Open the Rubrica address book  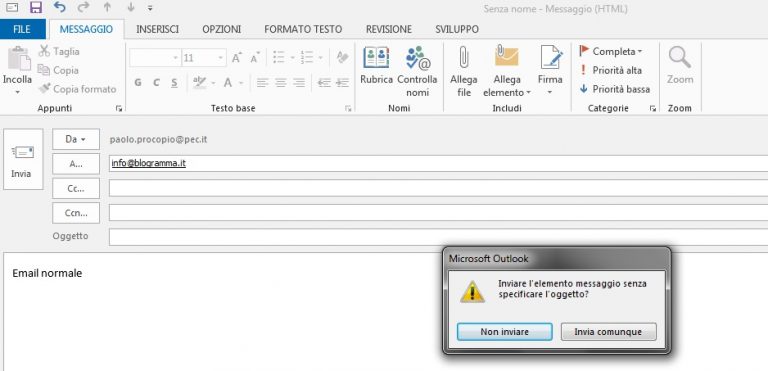pyautogui.click(x=376, y=65)
